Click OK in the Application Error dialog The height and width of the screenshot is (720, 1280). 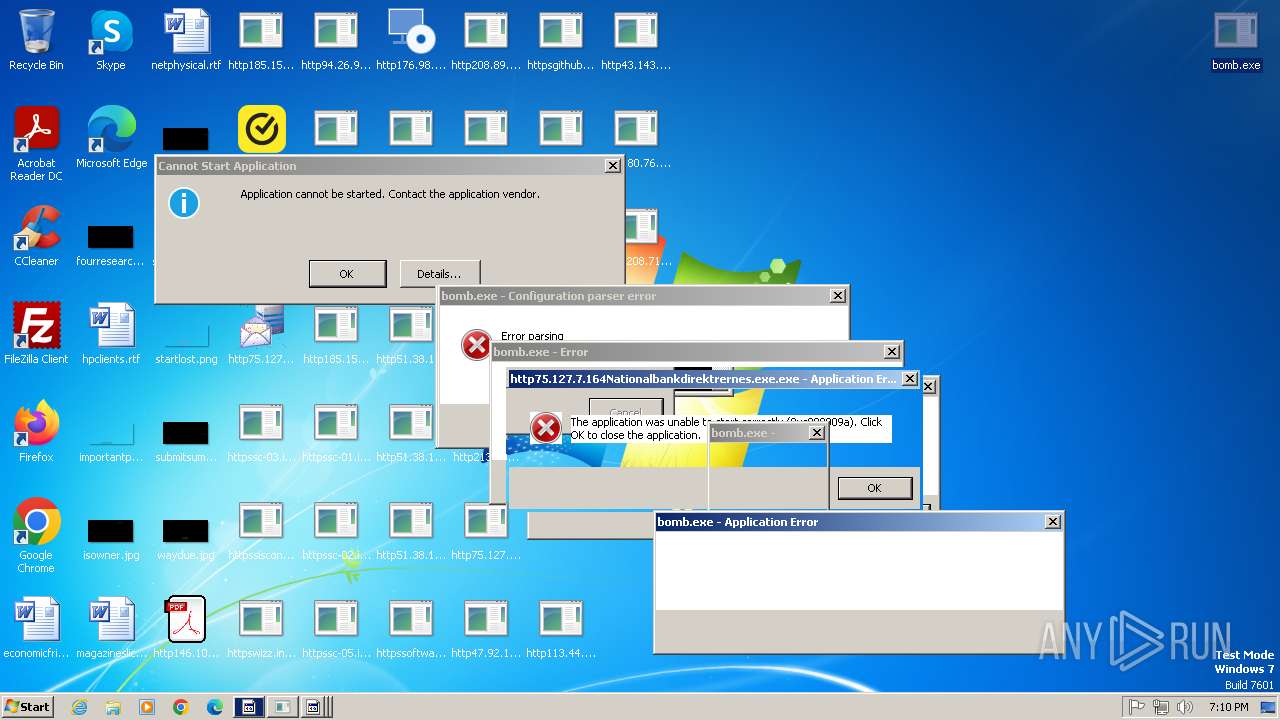874,487
